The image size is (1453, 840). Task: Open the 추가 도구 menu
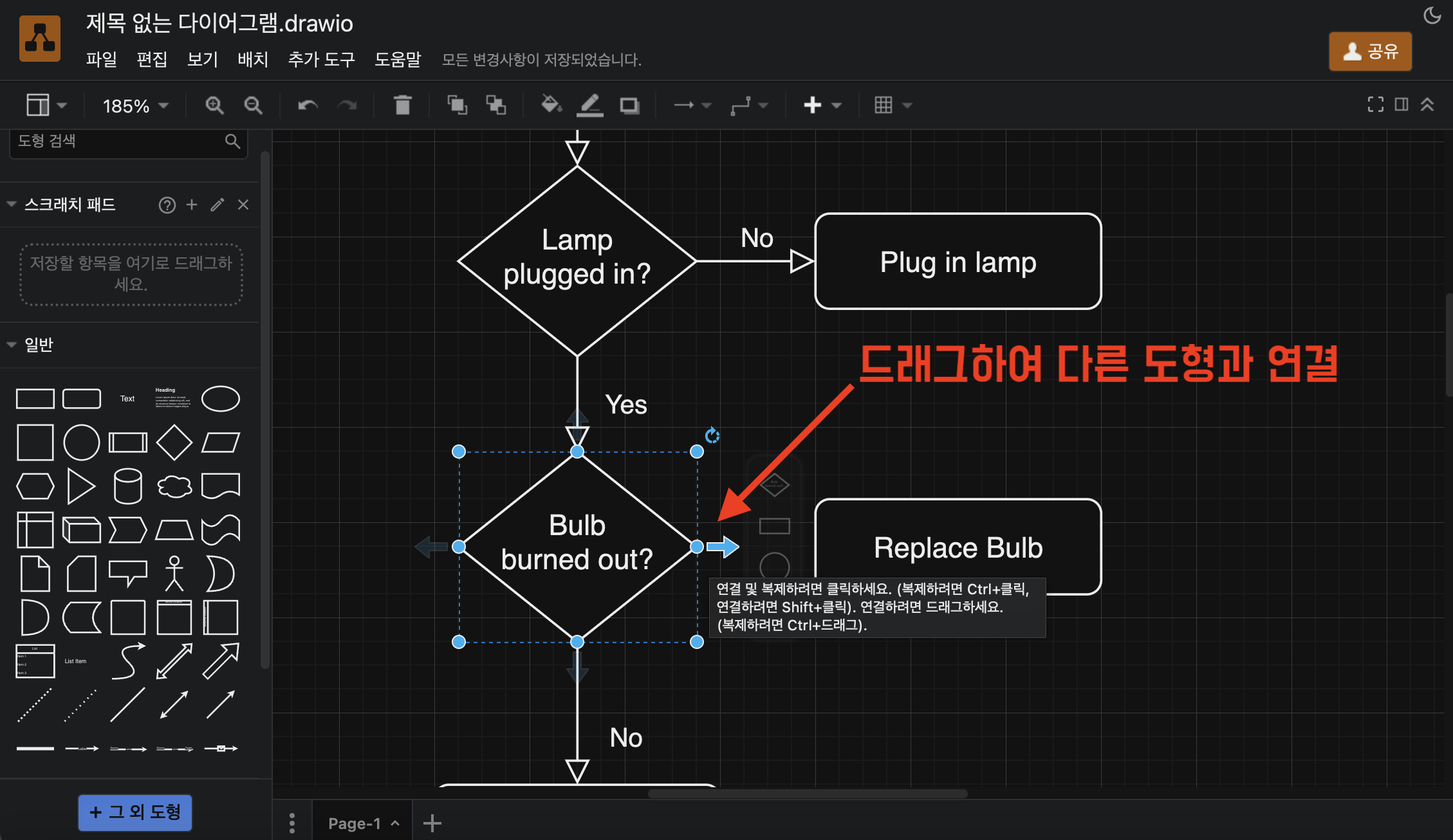click(x=321, y=59)
